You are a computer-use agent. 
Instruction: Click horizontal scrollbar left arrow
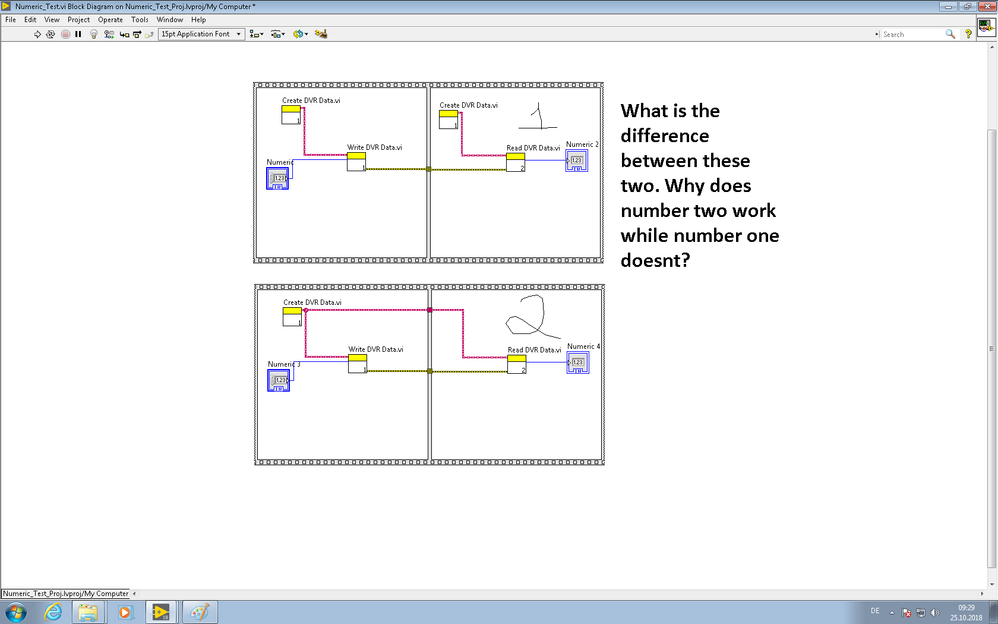(x=134, y=593)
